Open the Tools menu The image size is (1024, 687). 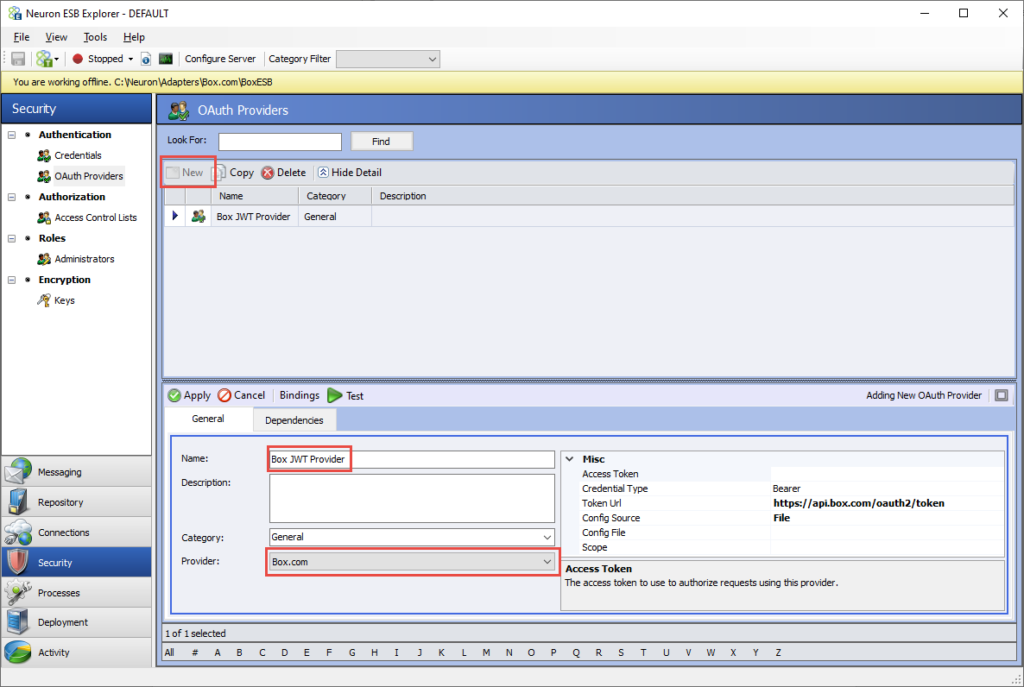tap(95, 37)
